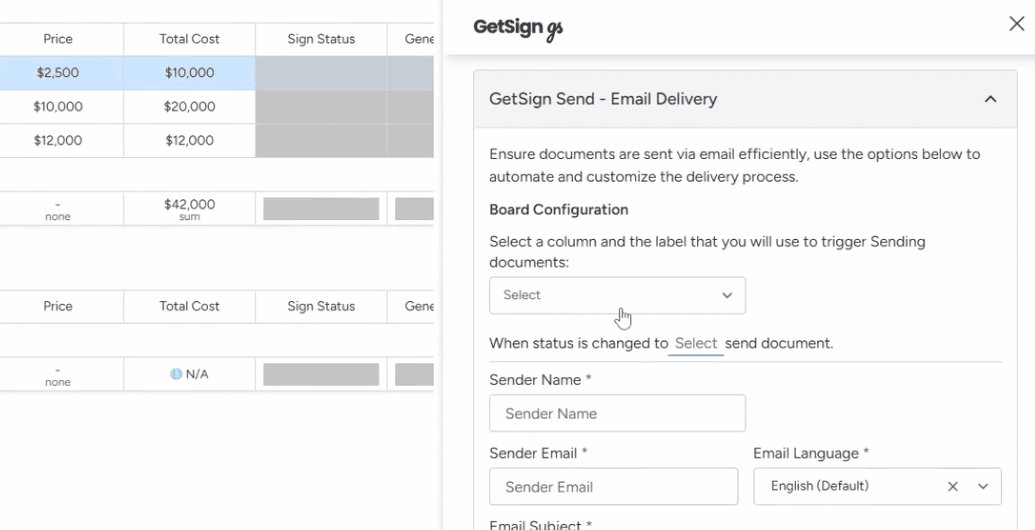
Task: Click the globe icon beside N/A
Action: pos(176,374)
